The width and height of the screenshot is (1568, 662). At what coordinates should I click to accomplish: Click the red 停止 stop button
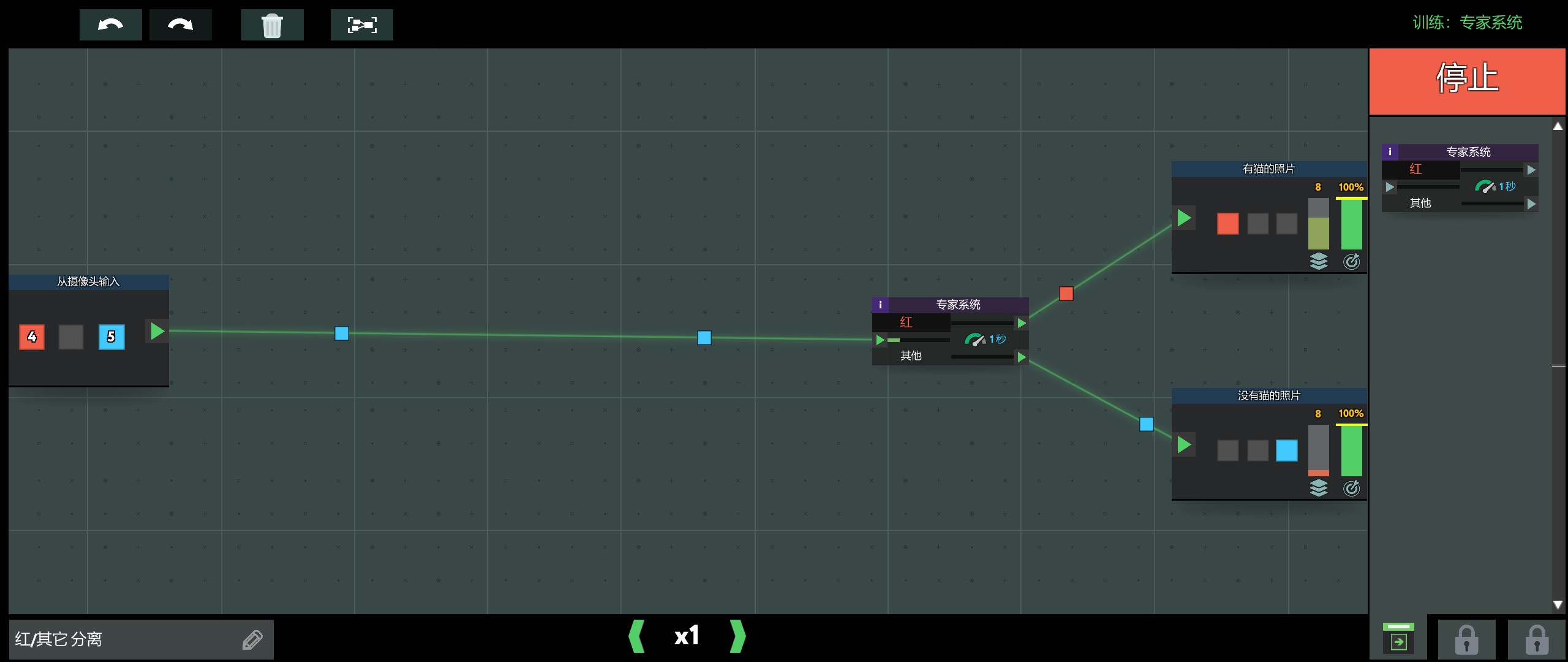point(1468,81)
